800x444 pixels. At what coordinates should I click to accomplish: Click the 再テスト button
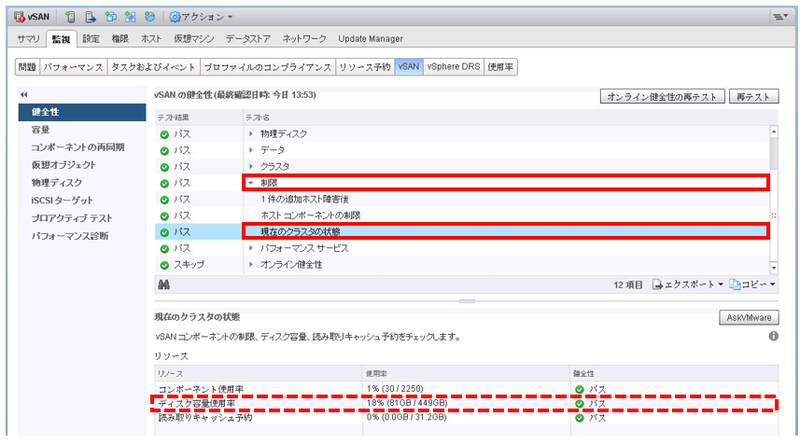click(x=753, y=96)
